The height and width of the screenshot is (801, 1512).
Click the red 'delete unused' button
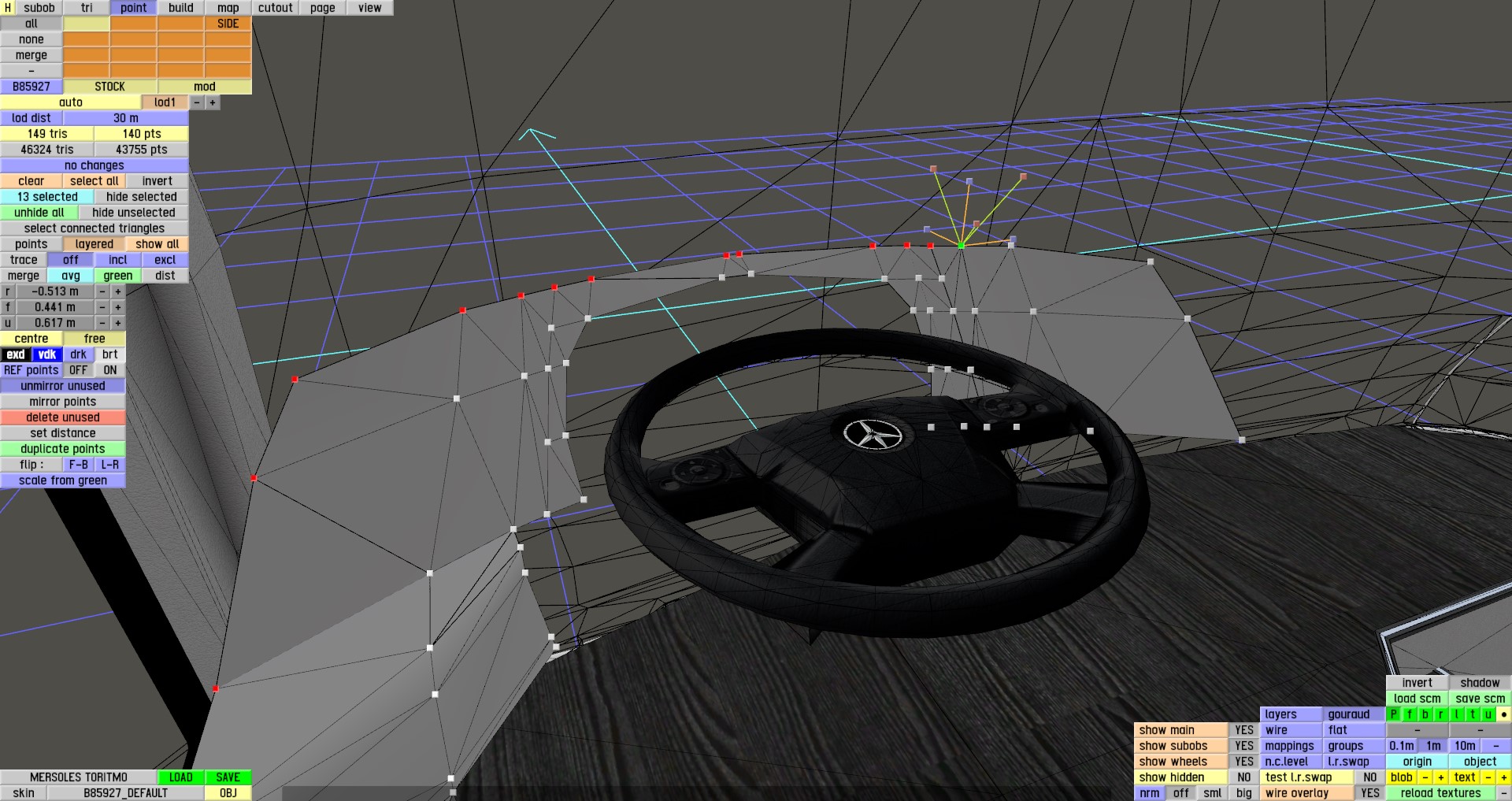click(63, 417)
